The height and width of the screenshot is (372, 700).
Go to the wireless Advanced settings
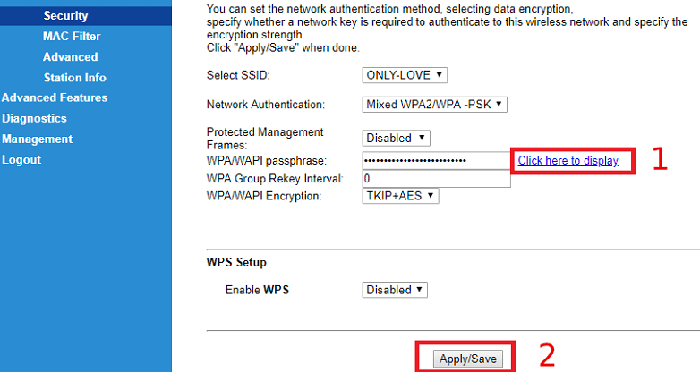(x=71, y=57)
